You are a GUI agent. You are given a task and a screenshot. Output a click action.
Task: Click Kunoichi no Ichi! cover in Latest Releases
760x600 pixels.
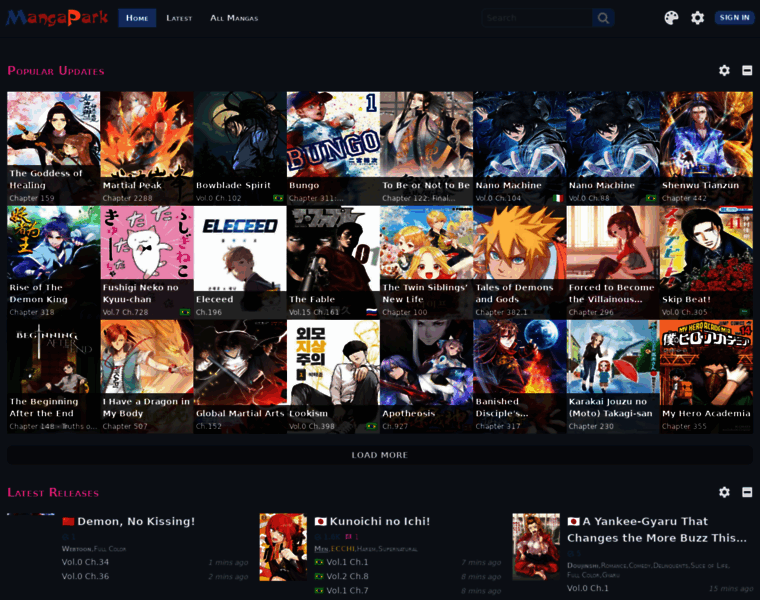click(x=283, y=547)
